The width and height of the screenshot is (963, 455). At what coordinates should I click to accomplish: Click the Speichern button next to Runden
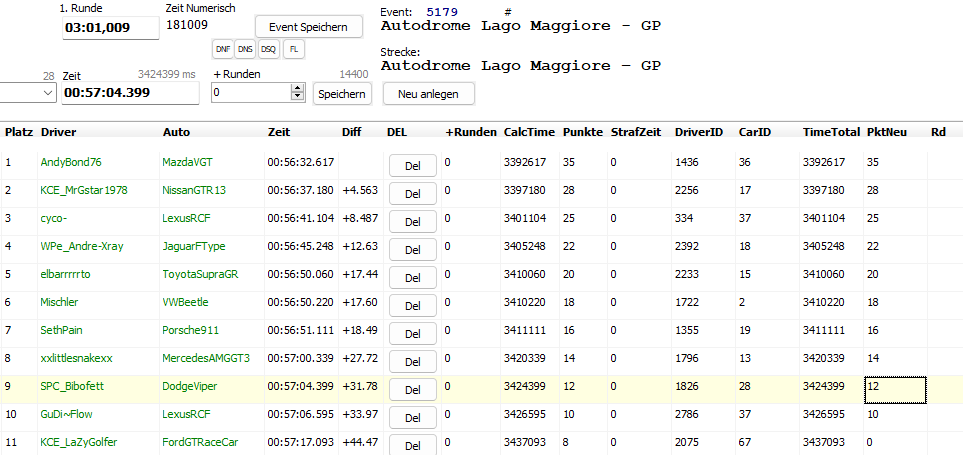[x=342, y=93]
